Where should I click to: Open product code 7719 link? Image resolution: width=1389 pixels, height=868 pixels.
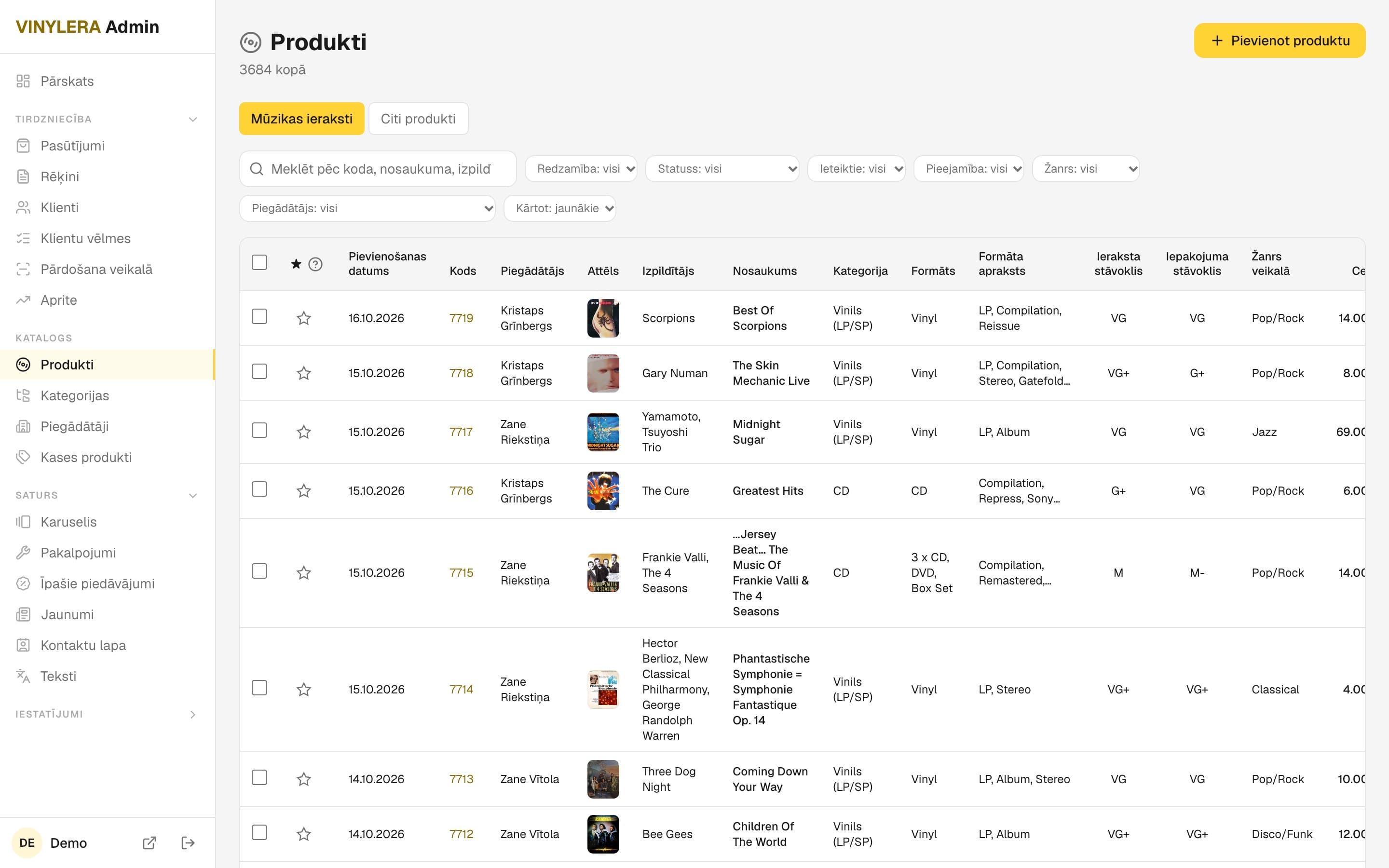tap(461, 318)
